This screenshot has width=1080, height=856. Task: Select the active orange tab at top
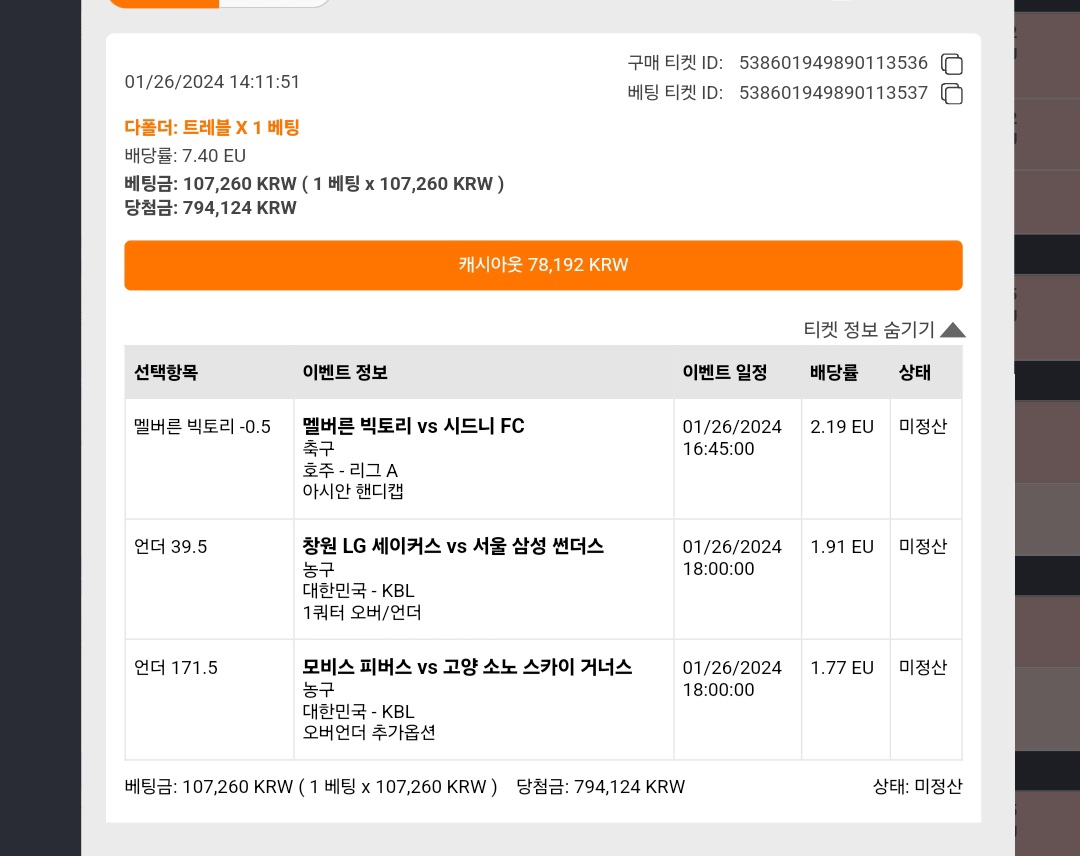coord(164,3)
